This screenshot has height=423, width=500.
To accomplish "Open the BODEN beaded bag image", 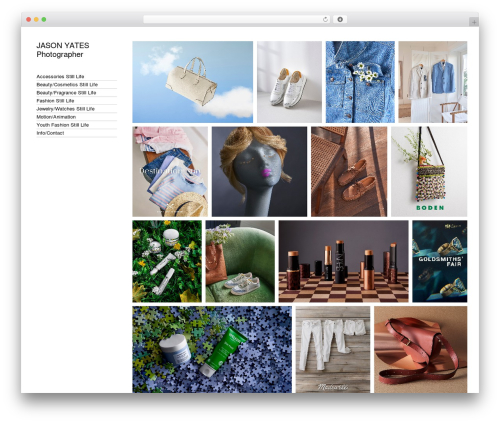I will coord(429,171).
